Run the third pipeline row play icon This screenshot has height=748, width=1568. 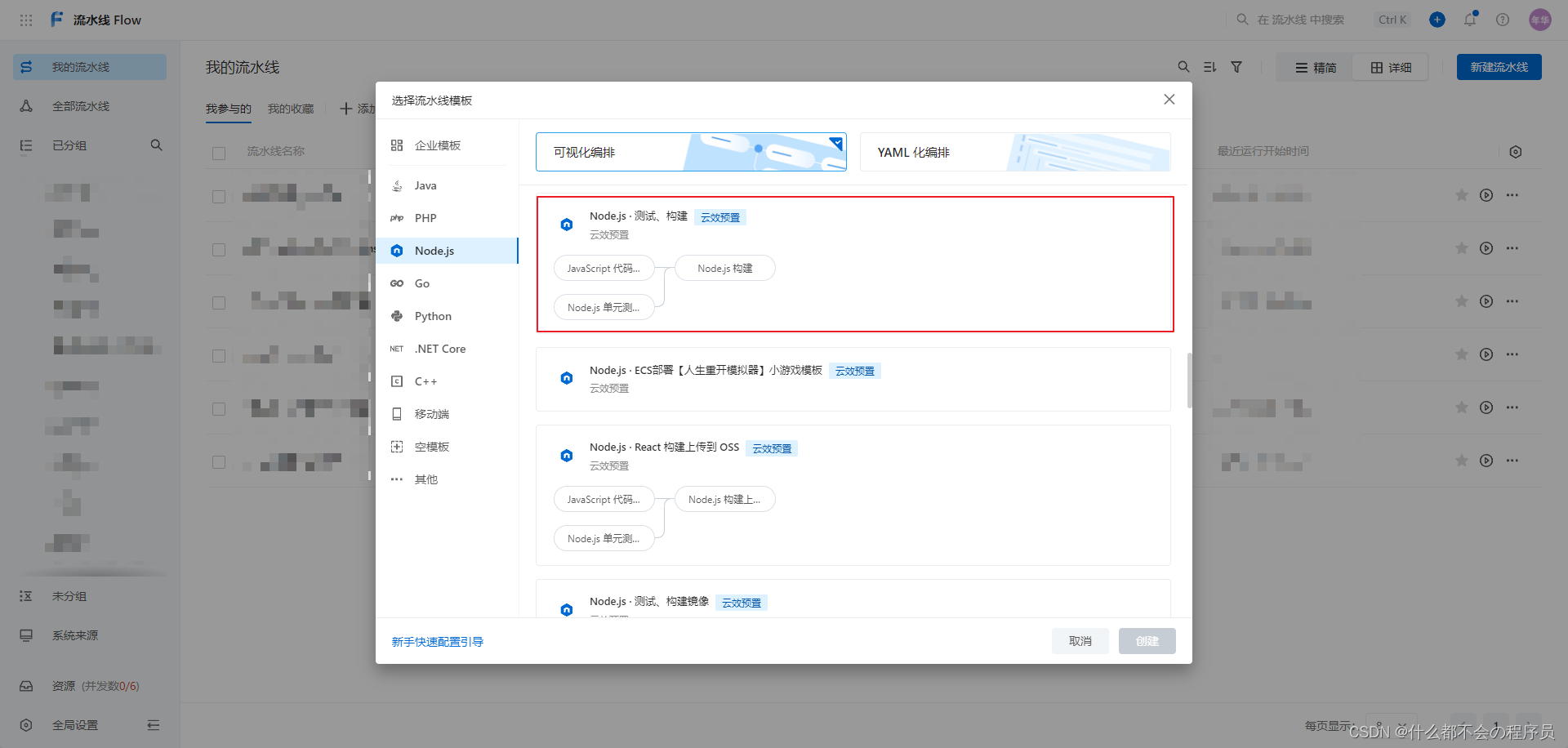pos(1486,301)
